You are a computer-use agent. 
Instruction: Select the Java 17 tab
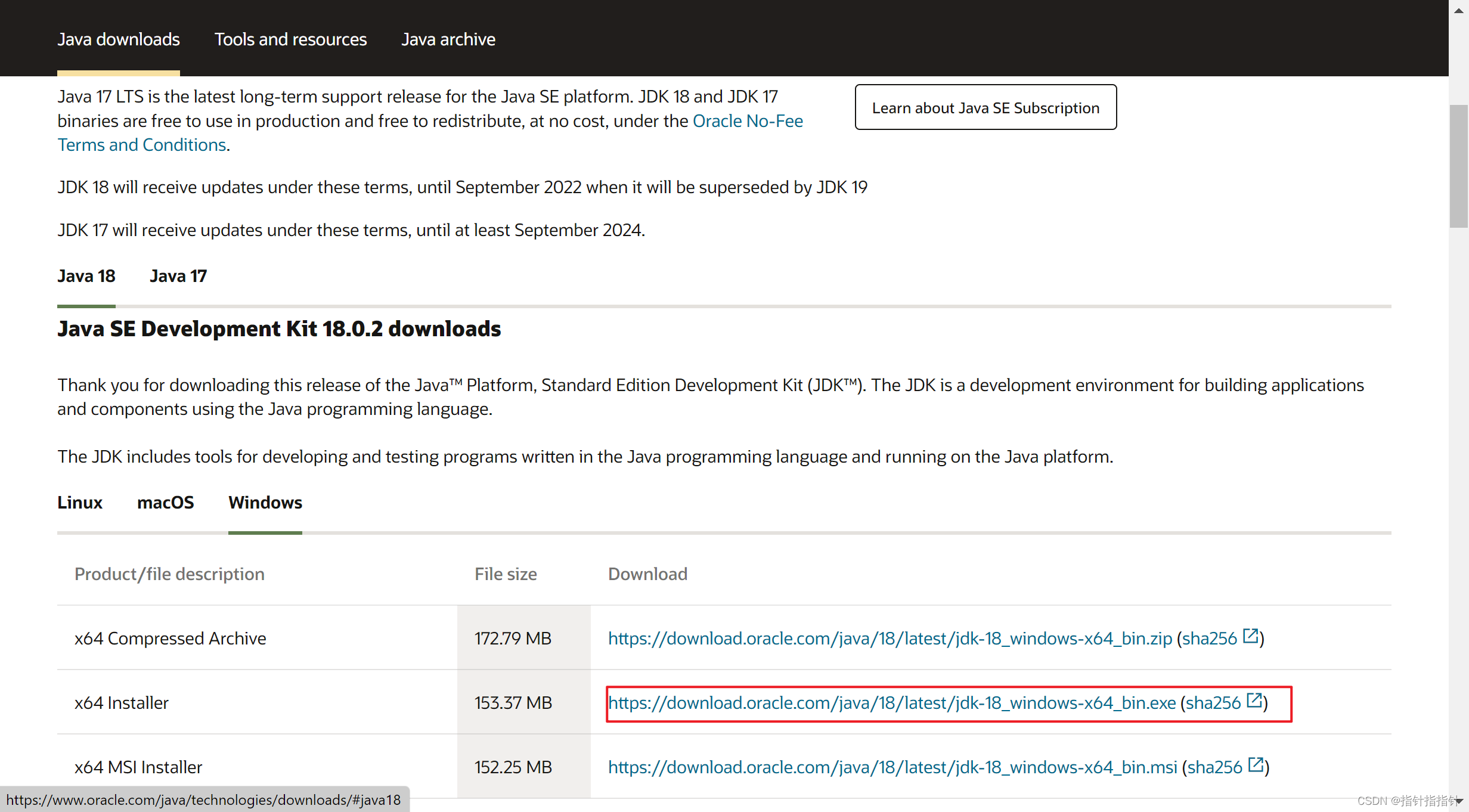(178, 276)
